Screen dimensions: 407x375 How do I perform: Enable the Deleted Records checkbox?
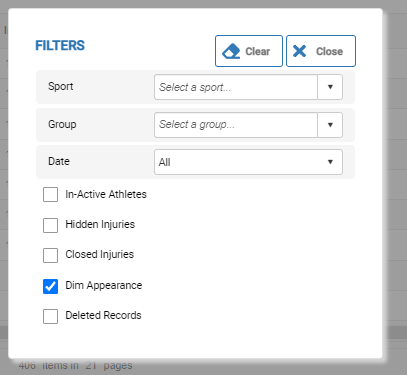(50, 316)
